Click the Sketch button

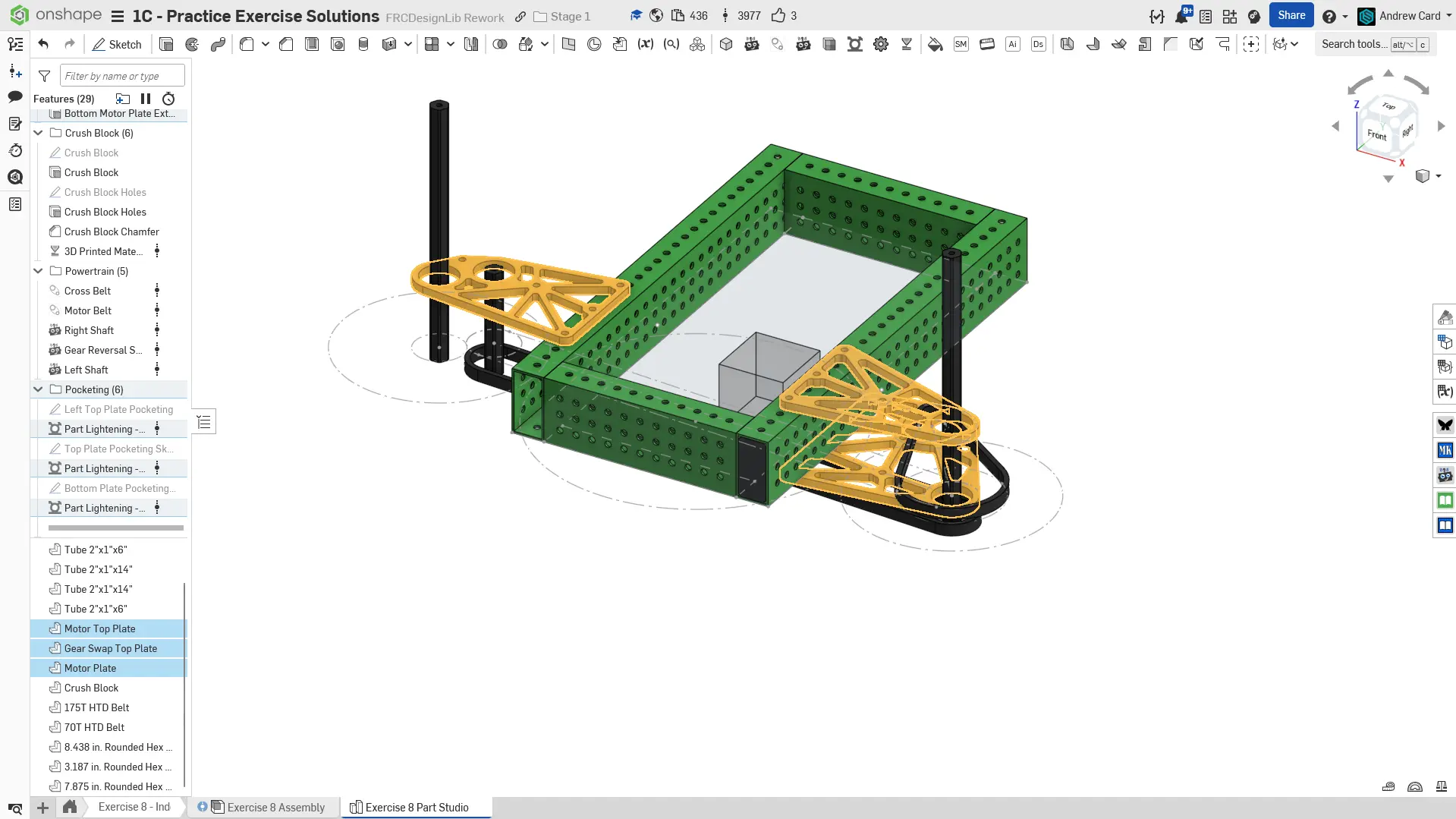118,44
